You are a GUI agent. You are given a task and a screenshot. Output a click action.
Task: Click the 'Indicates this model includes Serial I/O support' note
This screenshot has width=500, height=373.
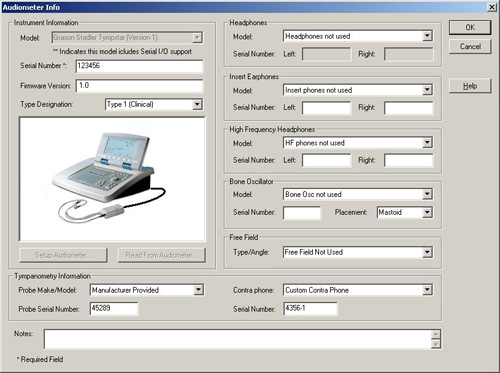[122, 52]
